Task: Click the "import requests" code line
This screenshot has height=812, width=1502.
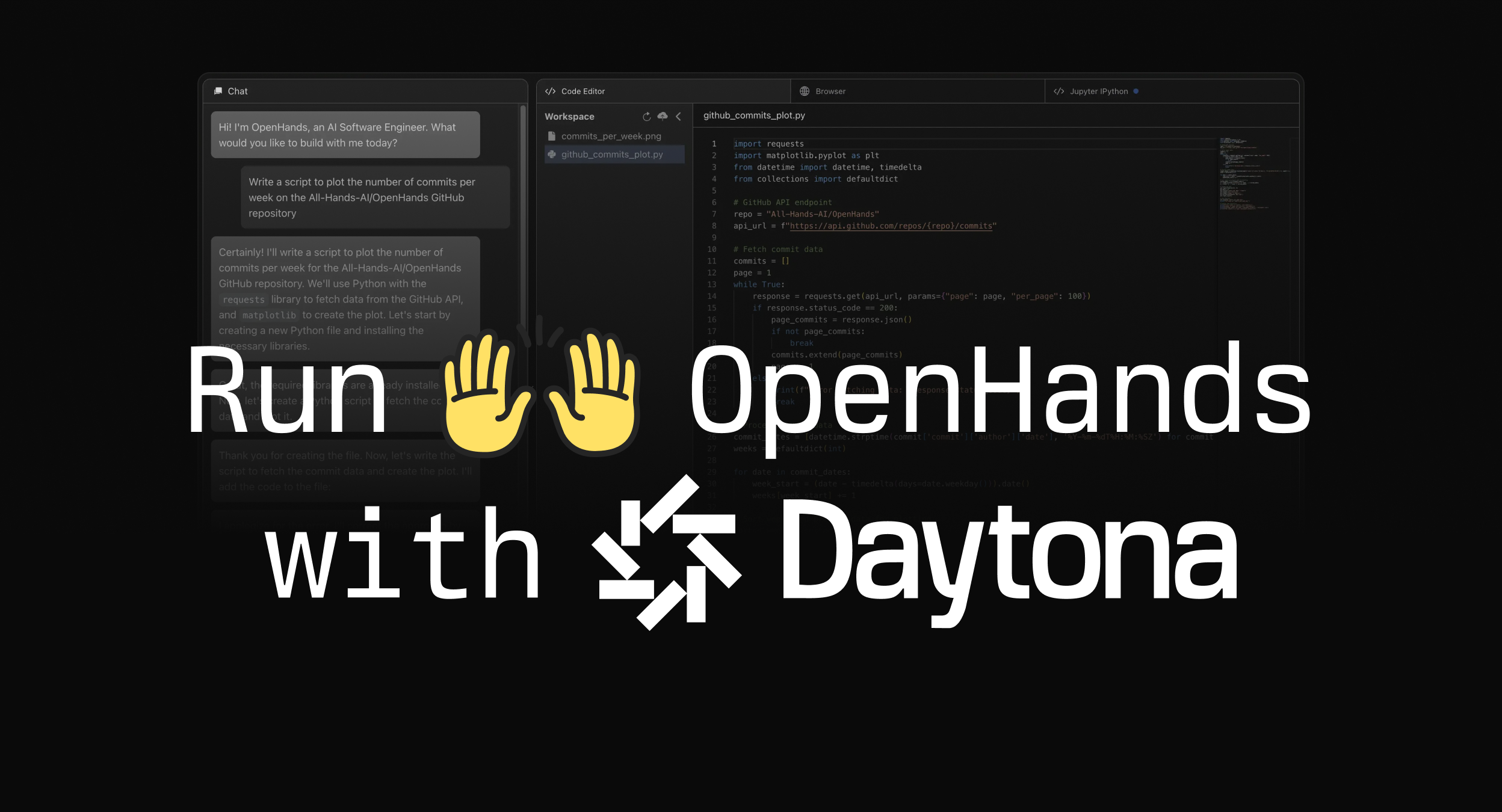Action: click(768, 144)
